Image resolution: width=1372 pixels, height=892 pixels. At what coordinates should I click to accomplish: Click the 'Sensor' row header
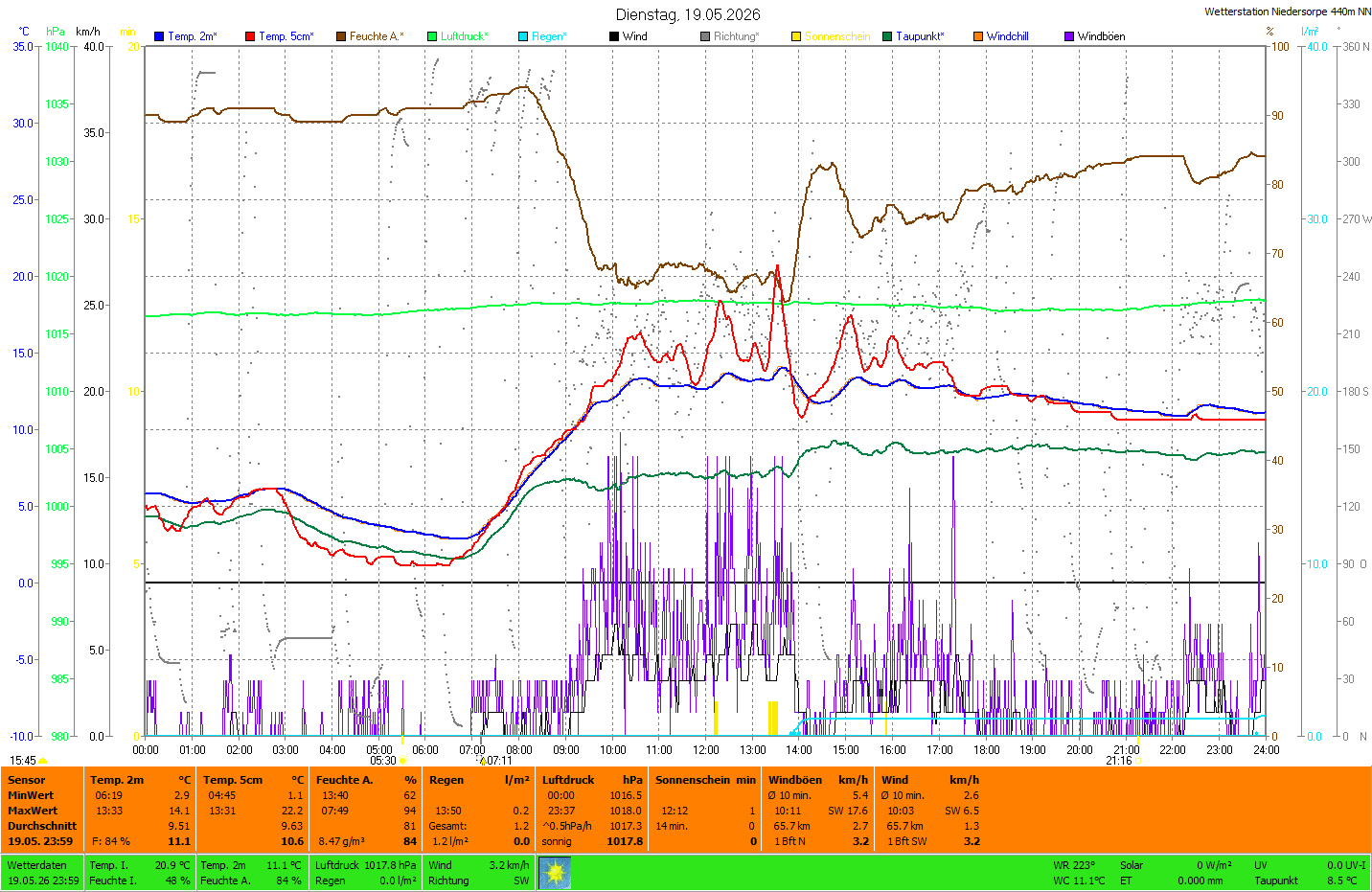pyautogui.click(x=27, y=780)
